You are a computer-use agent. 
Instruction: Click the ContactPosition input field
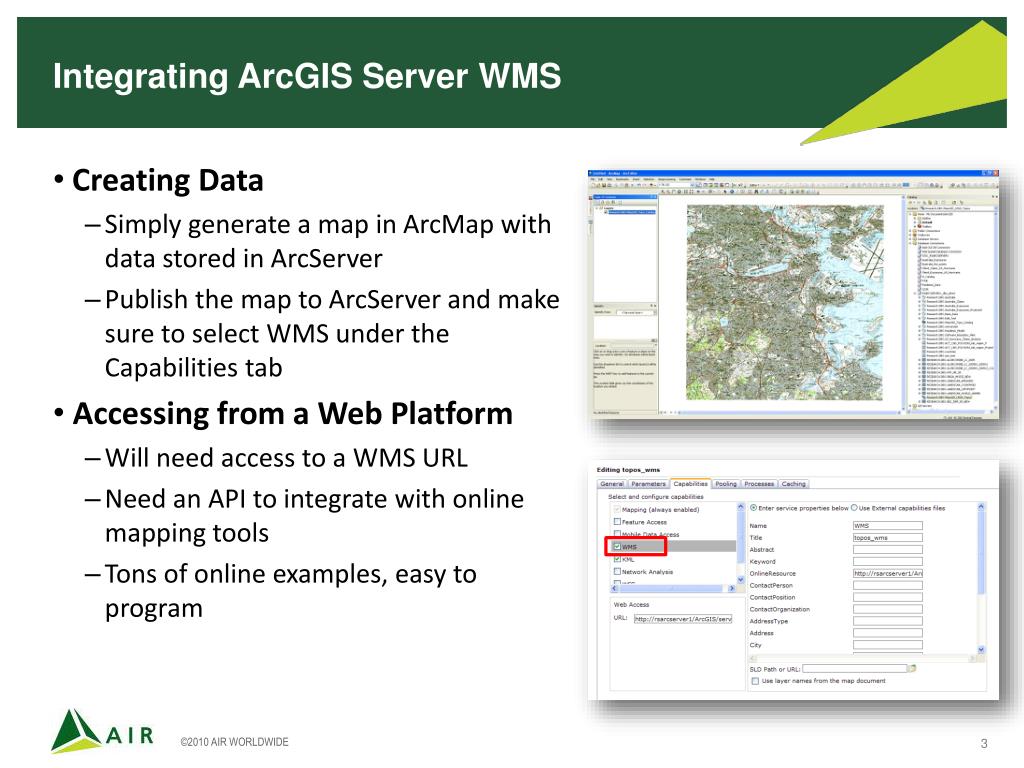coord(888,598)
